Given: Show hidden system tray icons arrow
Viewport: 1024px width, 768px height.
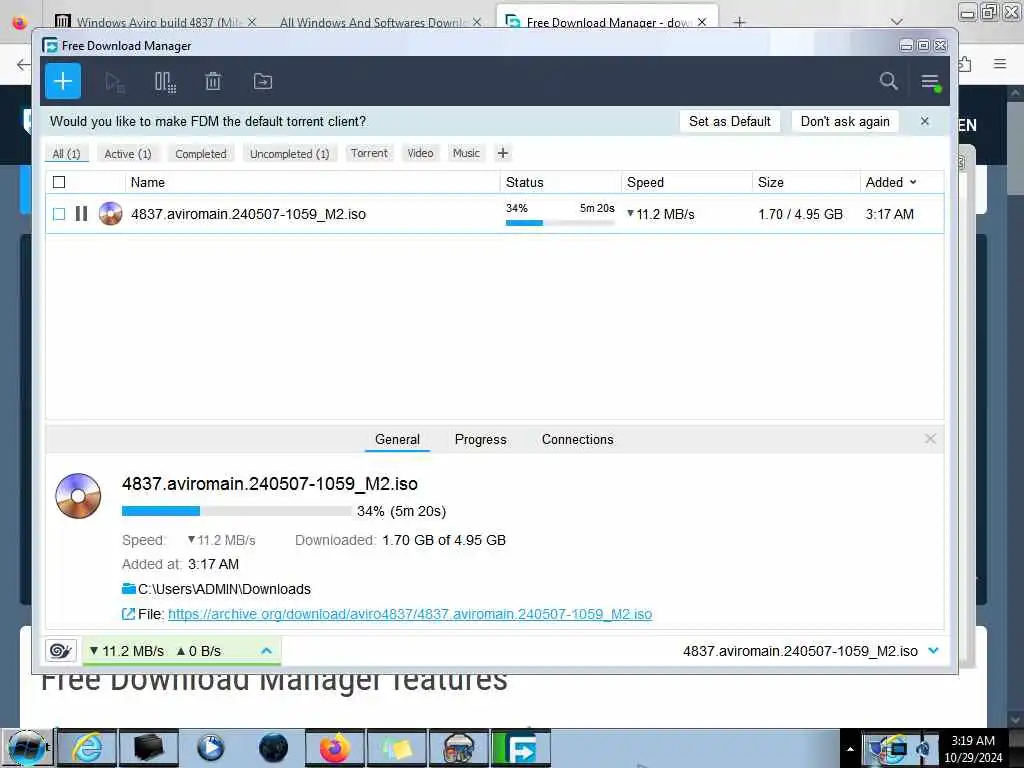Looking at the screenshot, I should (x=850, y=749).
